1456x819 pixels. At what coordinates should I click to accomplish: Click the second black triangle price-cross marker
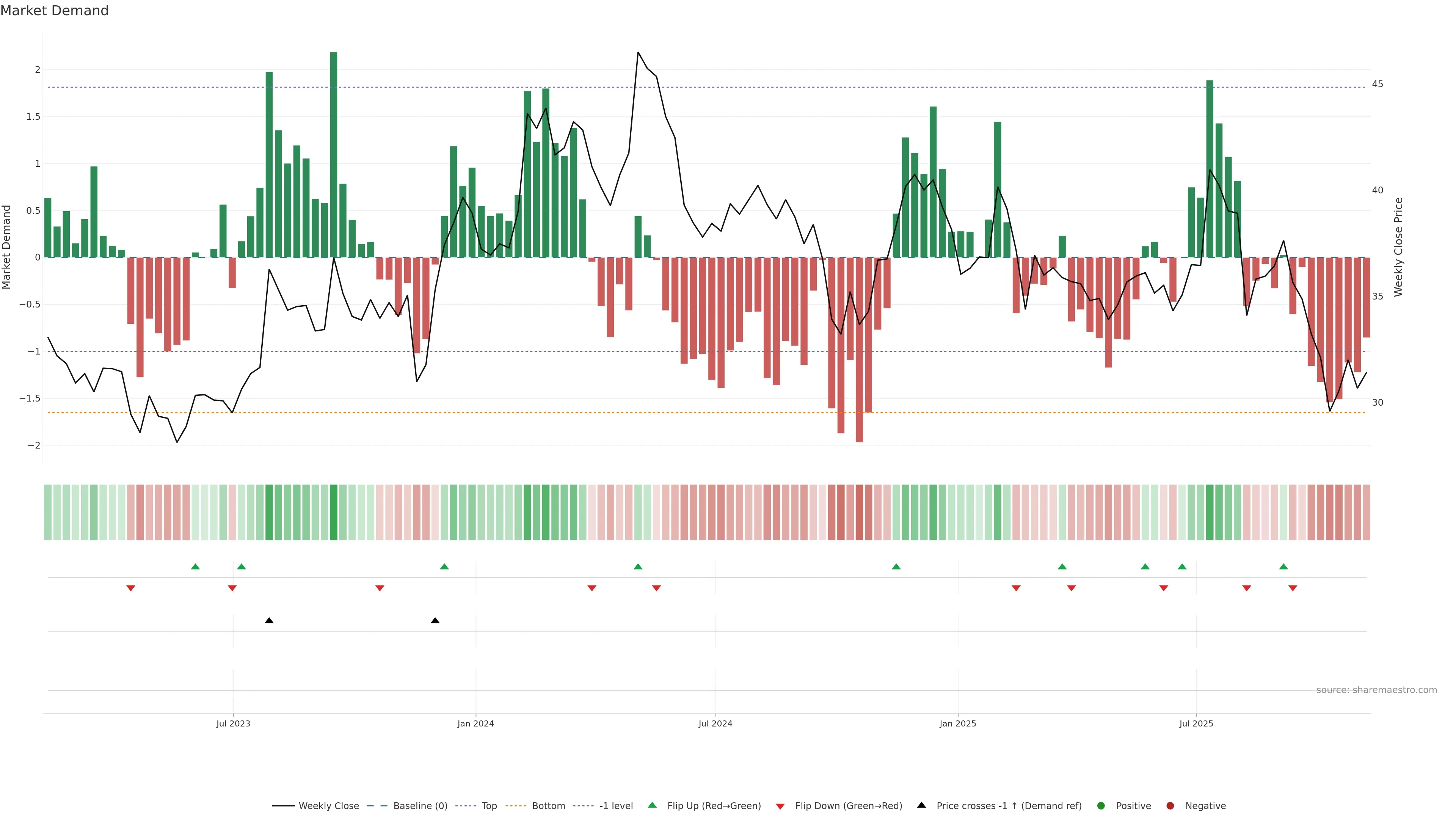[x=435, y=621]
